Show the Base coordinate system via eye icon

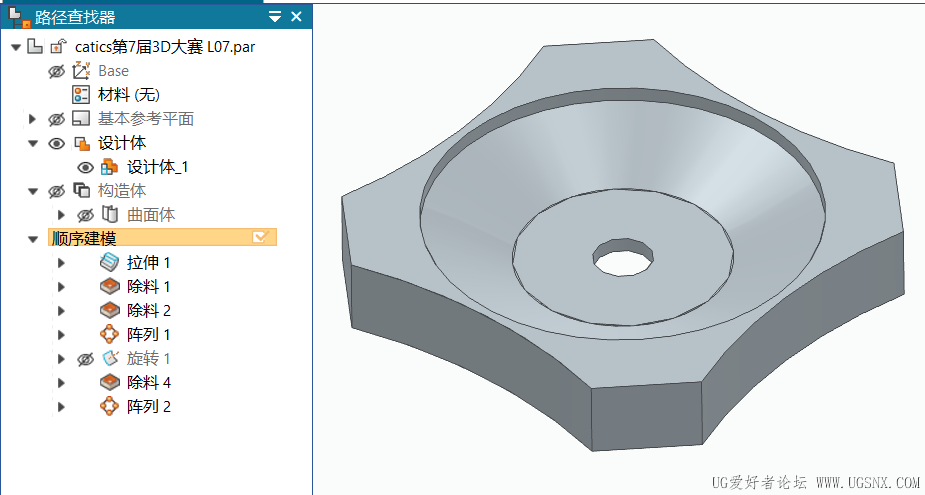(x=56, y=71)
